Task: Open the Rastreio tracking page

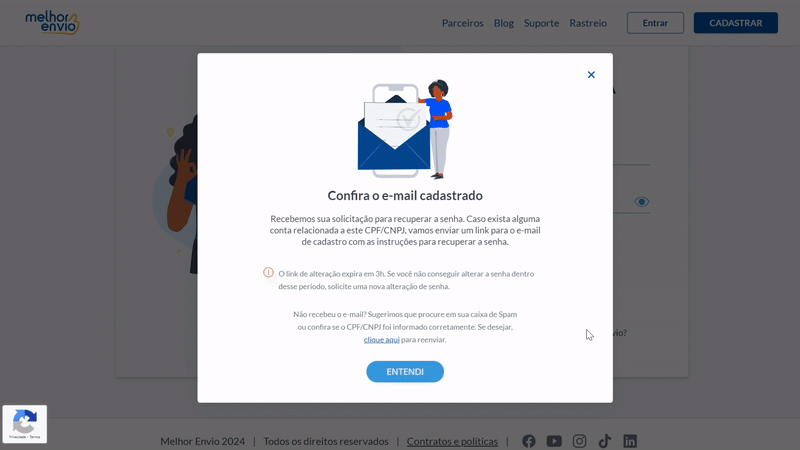Action: [588, 23]
